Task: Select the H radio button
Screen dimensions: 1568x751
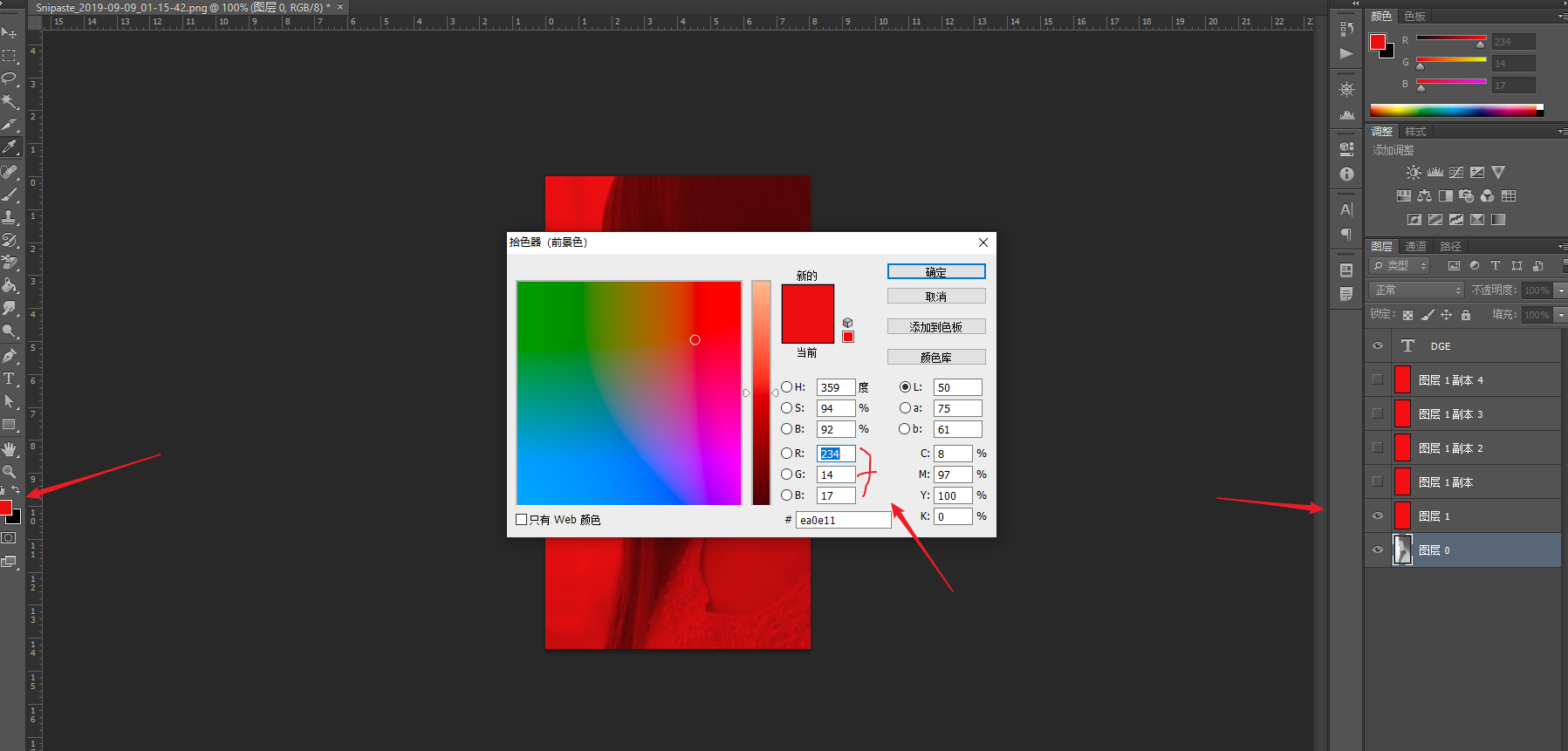Action: [x=787, y=387]
